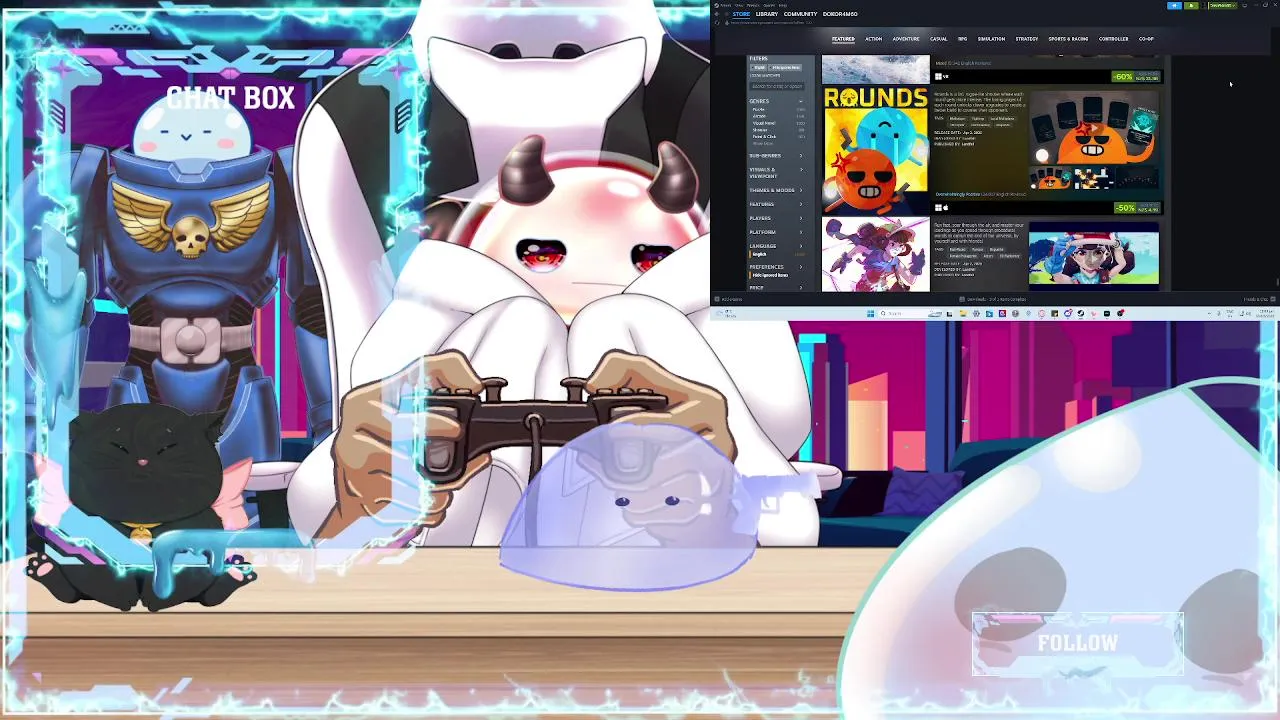The image size is (1280, 720).
Task: Select the ACTION store category
Action: tap(873, 39)
